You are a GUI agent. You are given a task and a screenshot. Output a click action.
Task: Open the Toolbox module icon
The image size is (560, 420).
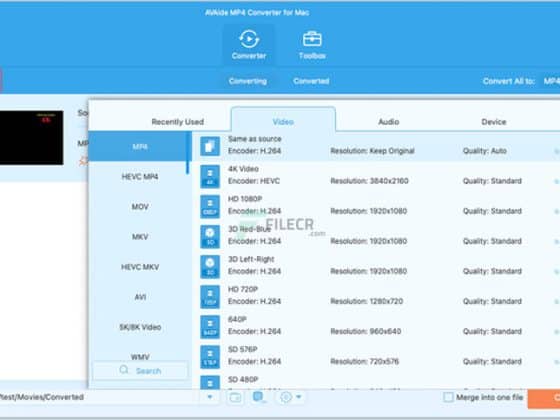[312, 39]
